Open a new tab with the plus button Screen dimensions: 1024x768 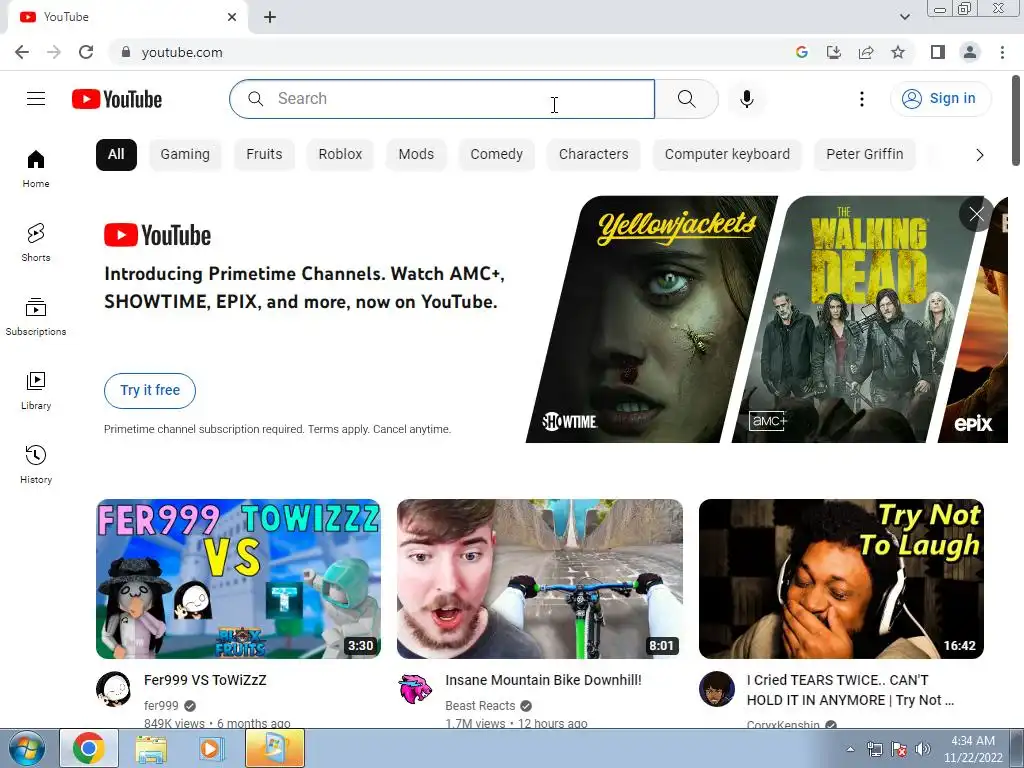point(270,17)
